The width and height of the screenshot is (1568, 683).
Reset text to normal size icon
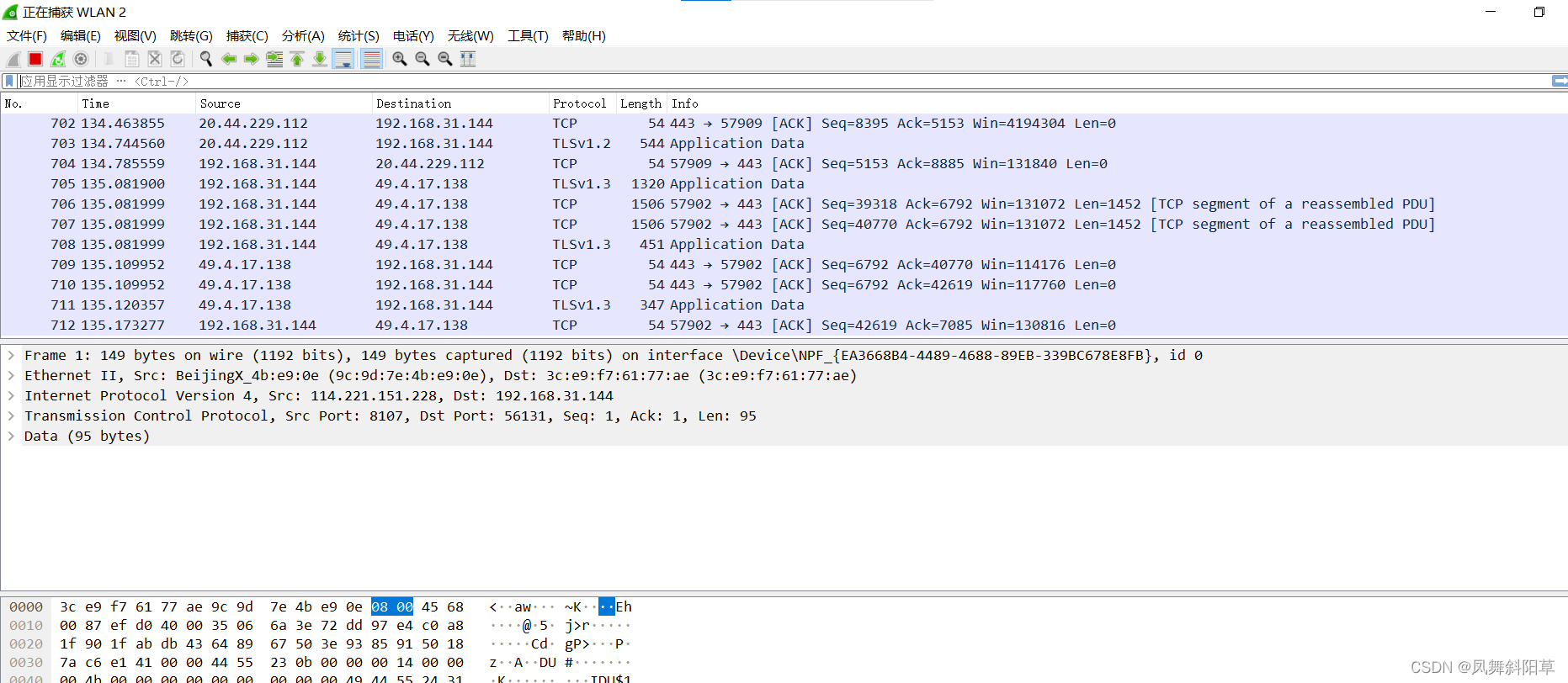(445, 59)
